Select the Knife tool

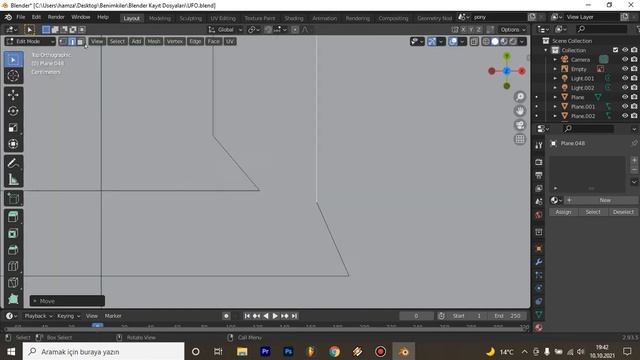pyautogui.click(x=13, y=282)
